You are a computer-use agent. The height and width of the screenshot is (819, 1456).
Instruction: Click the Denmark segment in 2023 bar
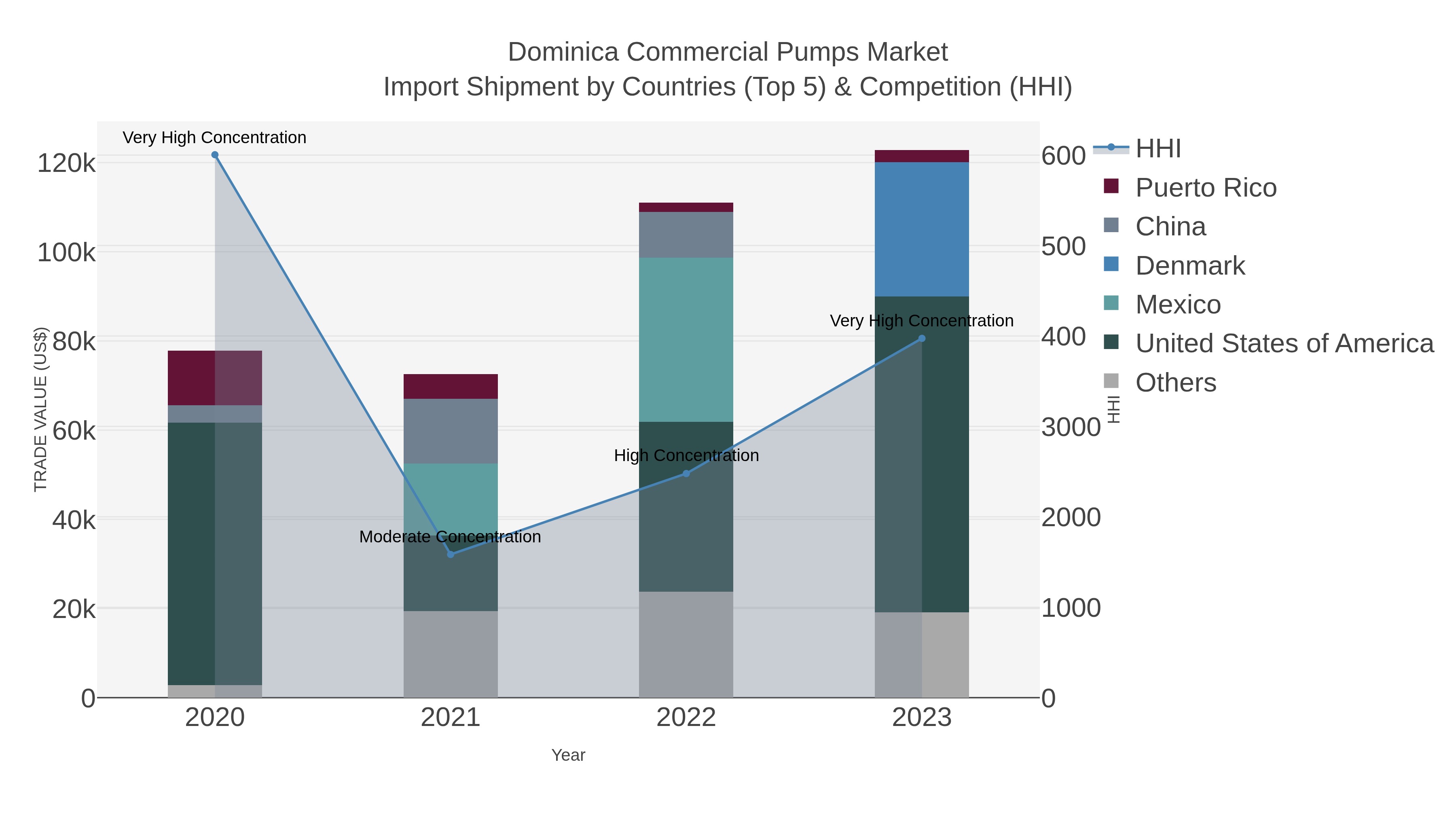[x=922, y=229]
